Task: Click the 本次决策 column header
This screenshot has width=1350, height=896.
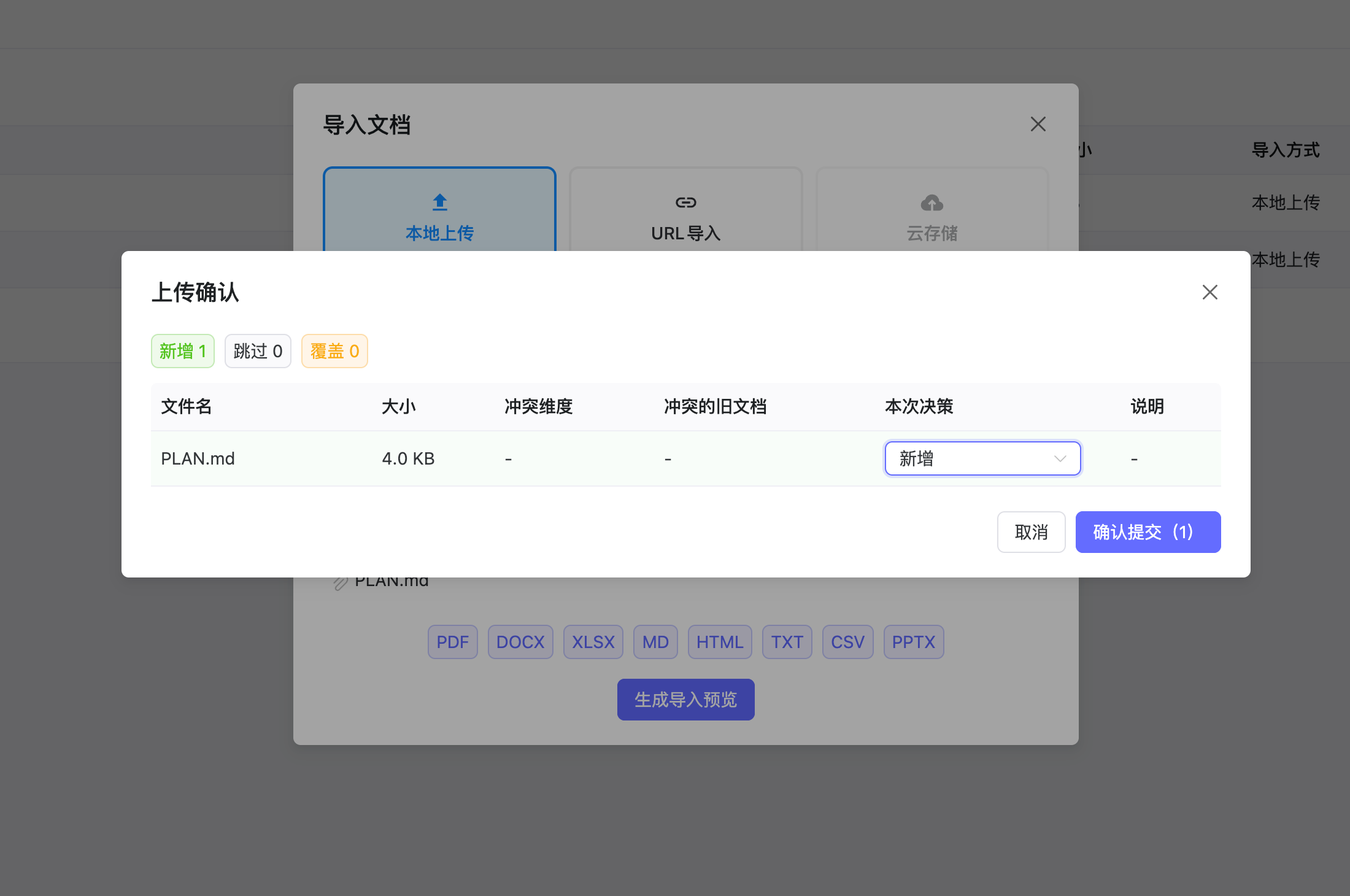Action: point(919,406)
